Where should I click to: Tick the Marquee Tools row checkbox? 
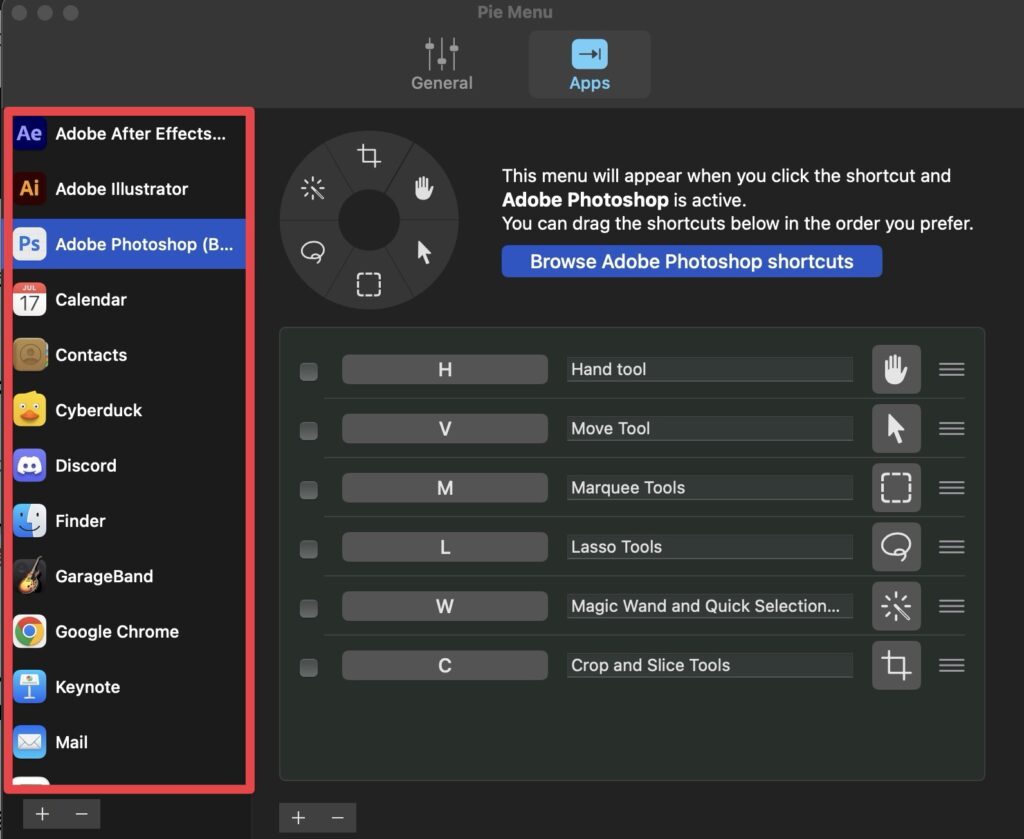pyautogui.click(x=308, y=489)
